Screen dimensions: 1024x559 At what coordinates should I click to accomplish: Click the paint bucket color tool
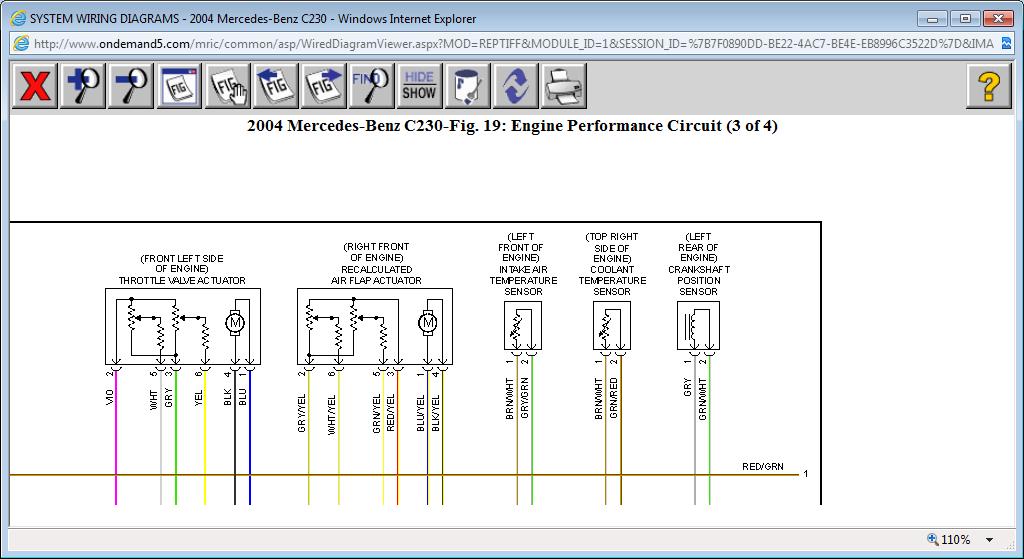pyautogui.click(x=468, y=87)
